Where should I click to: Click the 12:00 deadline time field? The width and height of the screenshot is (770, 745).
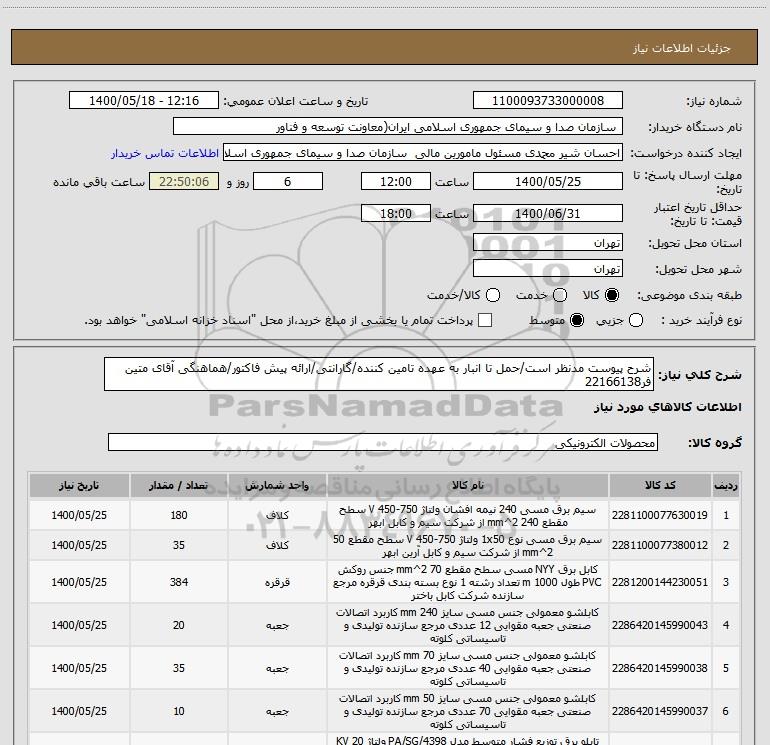point(396,182)
